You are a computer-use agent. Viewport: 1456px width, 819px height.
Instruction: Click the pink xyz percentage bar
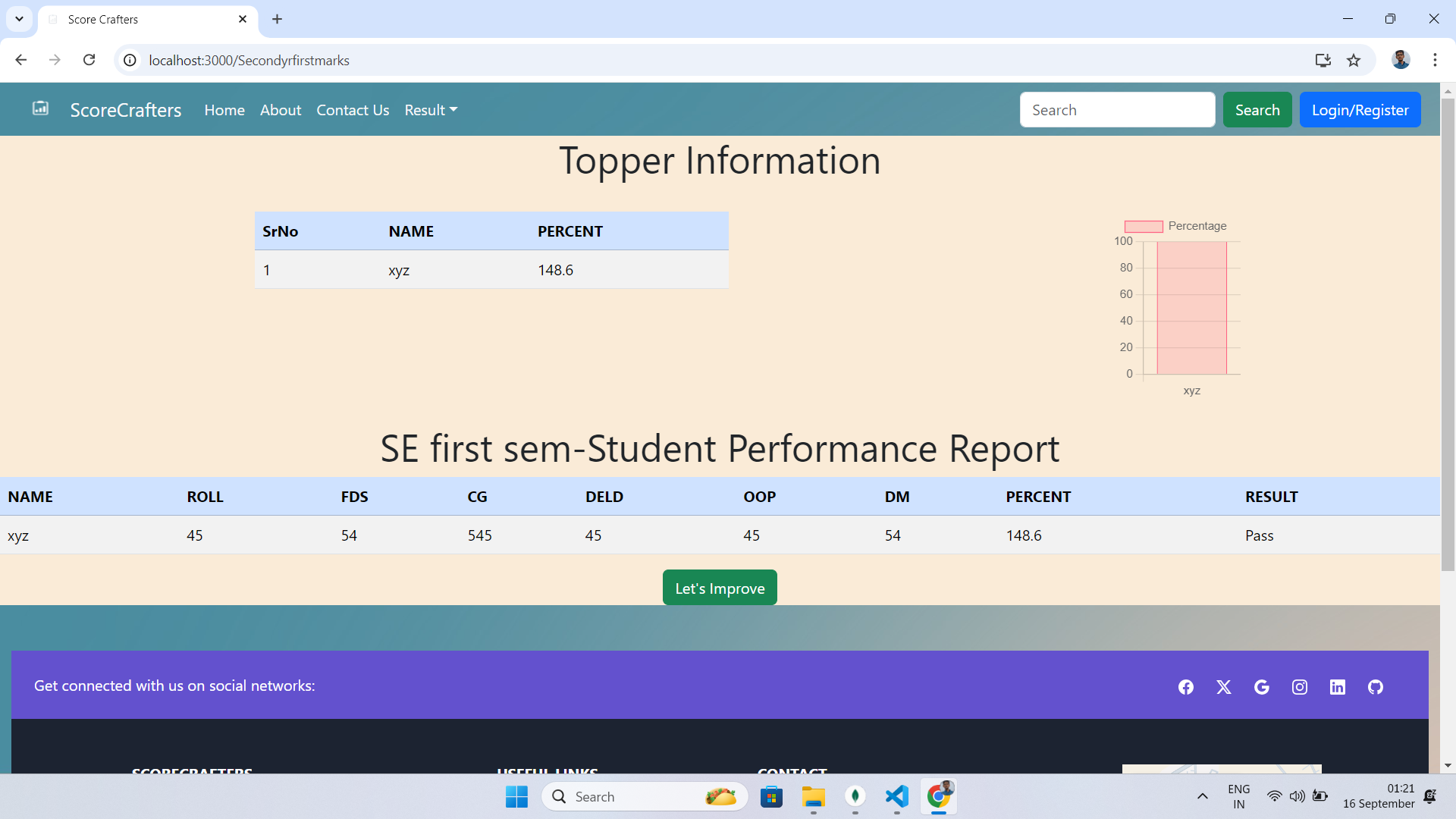[x=1191, y=307]
